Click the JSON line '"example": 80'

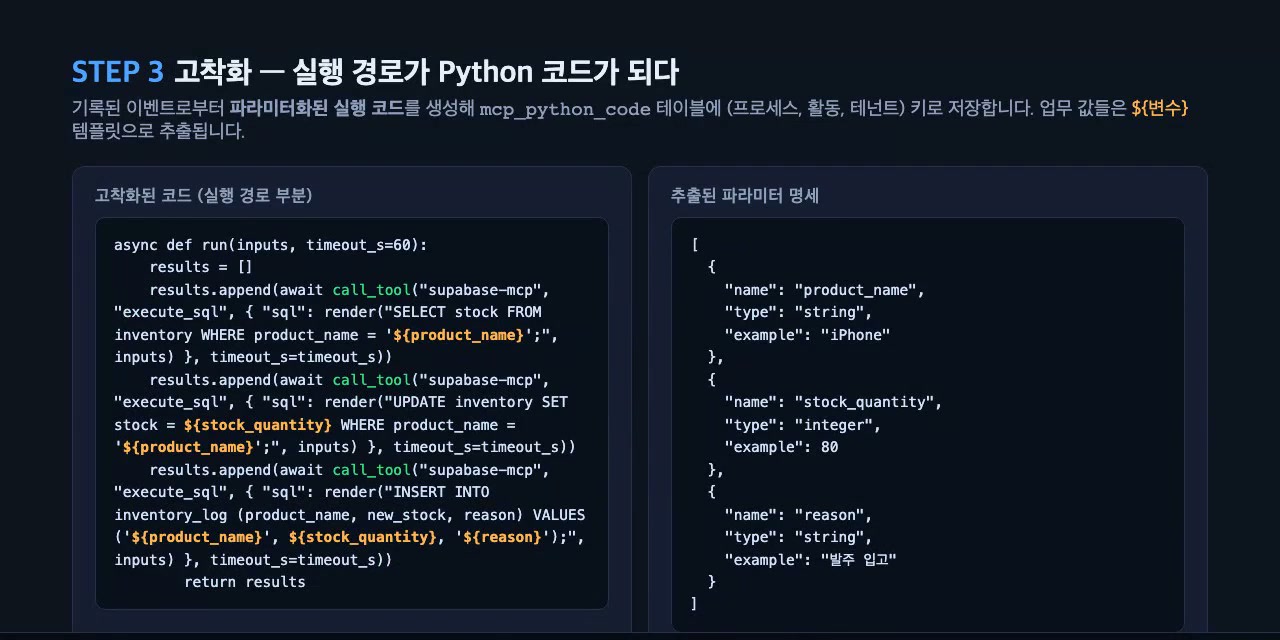click(782, 447)
